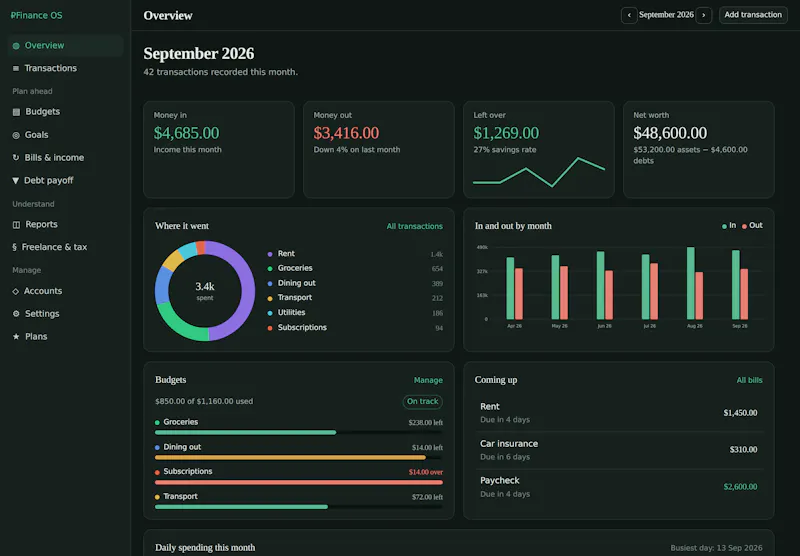Click the Net worth $48,600.00 value
800x556 pixels.
[x=670, y=133]
